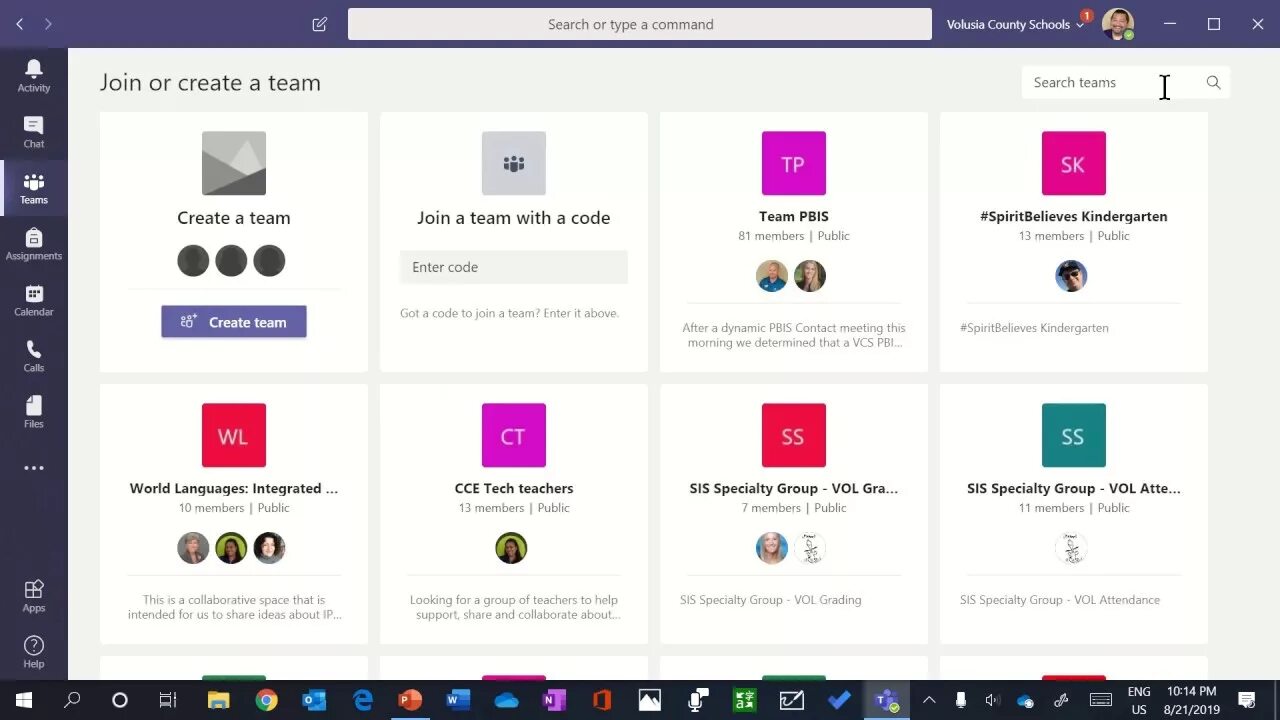The width and height of the screenshot is (1280, 720).
Task: Start a new chat with compose icon
Action: [320, 24]
